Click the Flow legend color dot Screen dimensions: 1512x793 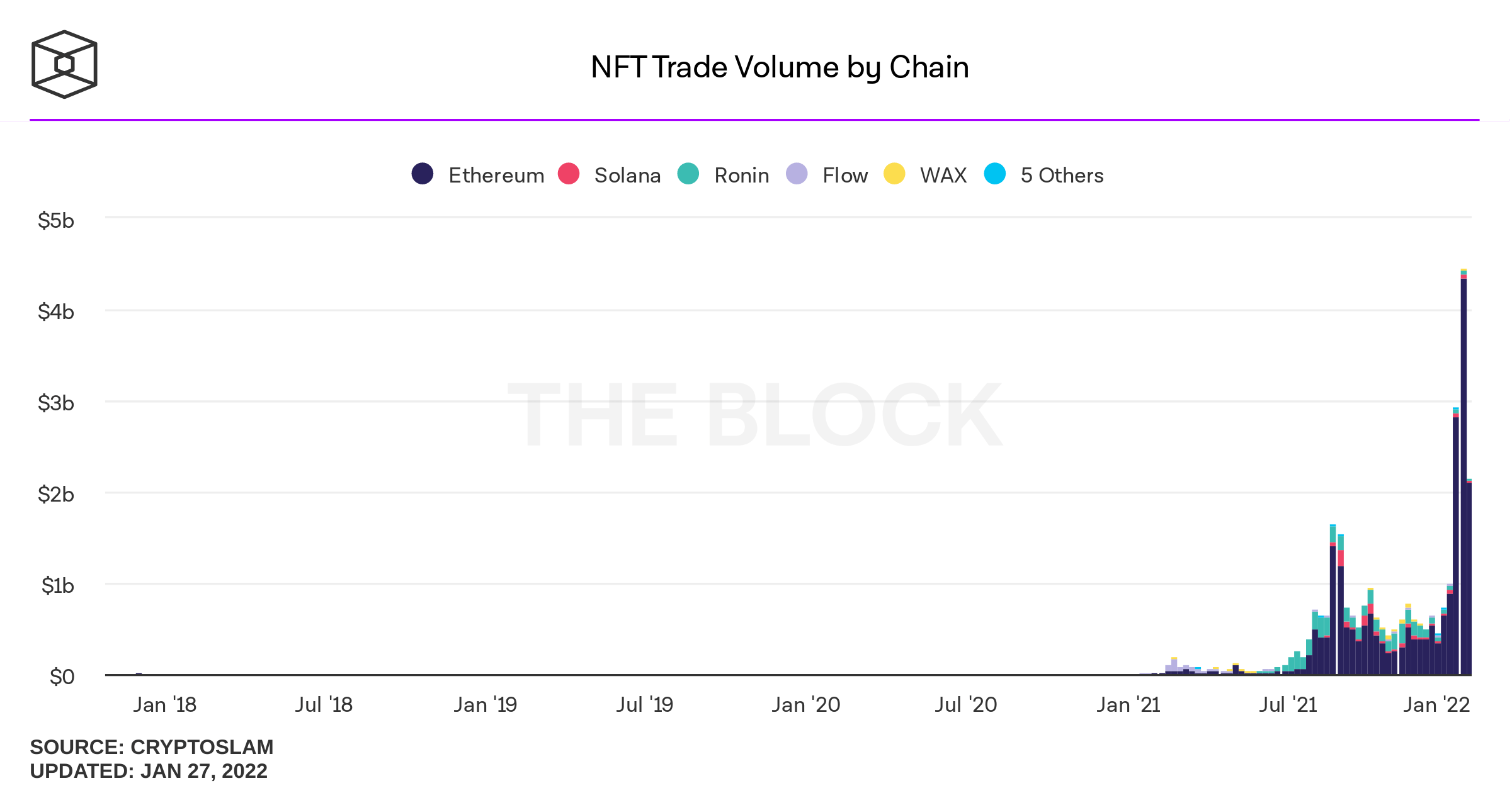coord(797,174)
